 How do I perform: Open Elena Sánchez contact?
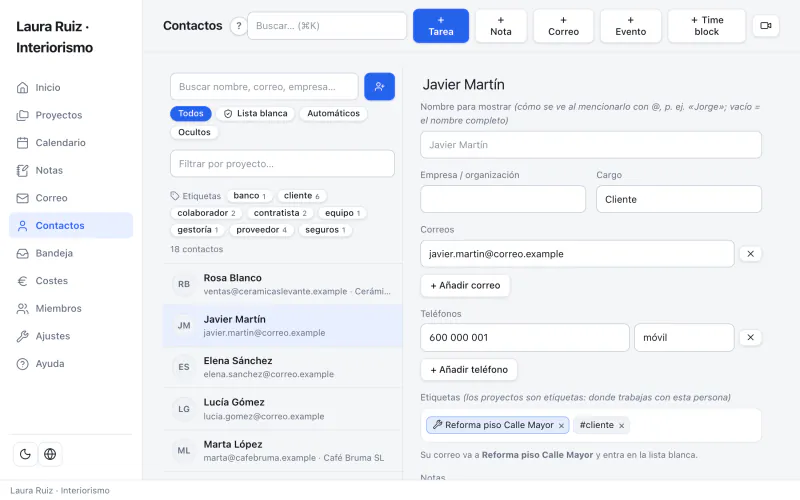click(283, 367)
